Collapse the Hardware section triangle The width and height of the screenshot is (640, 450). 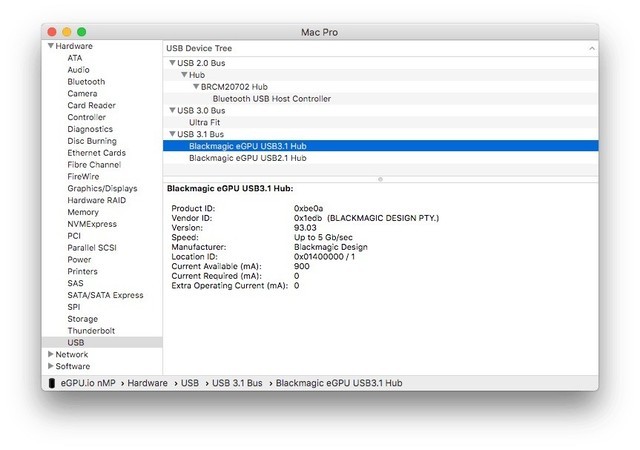tap(50, 46)
